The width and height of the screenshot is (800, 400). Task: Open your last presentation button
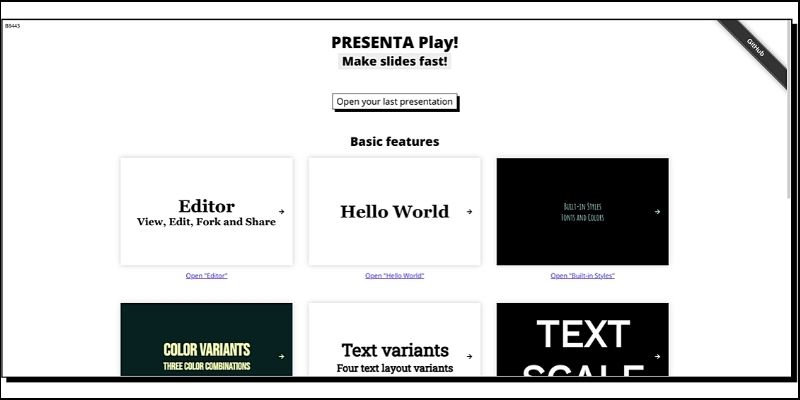pos(395,102)
